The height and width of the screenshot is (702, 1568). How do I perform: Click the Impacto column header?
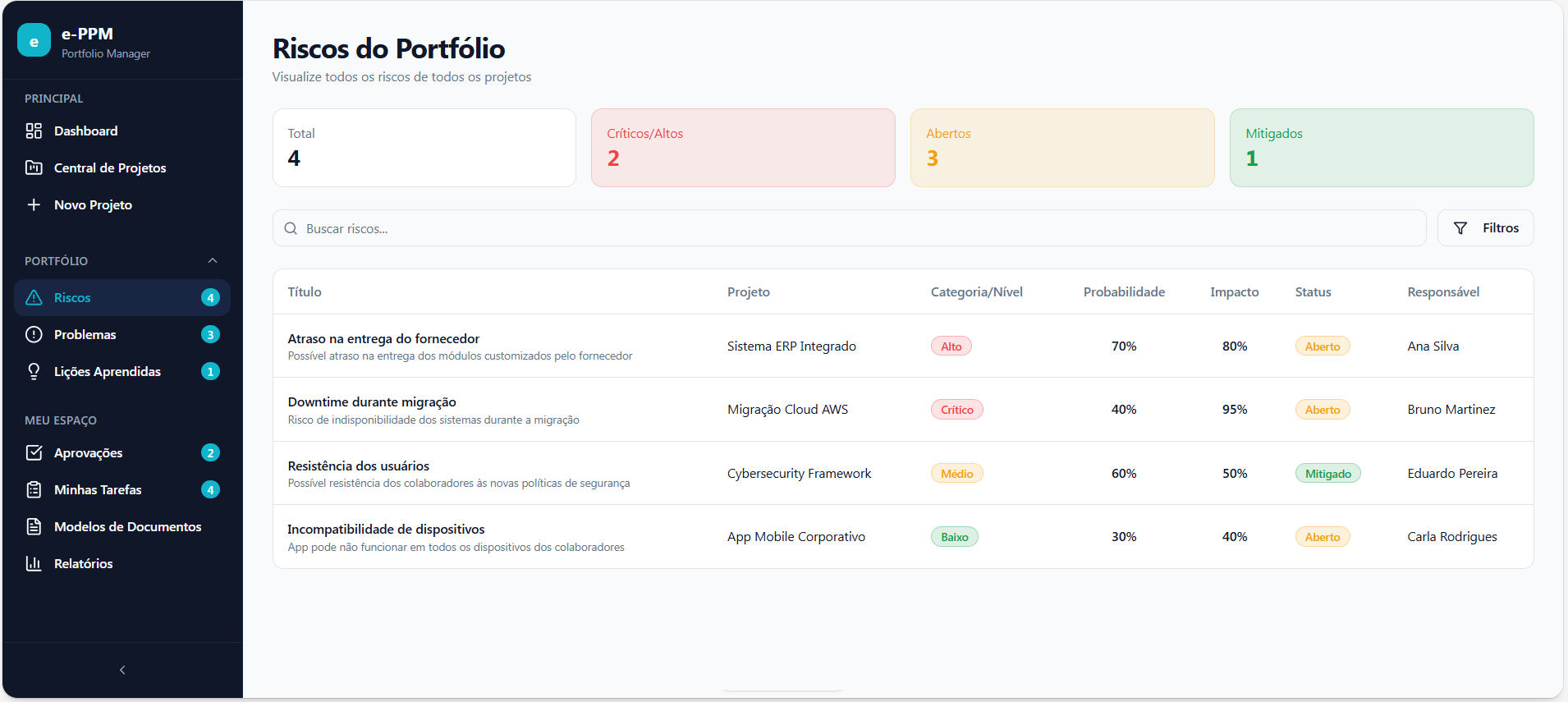[1234, 291]
